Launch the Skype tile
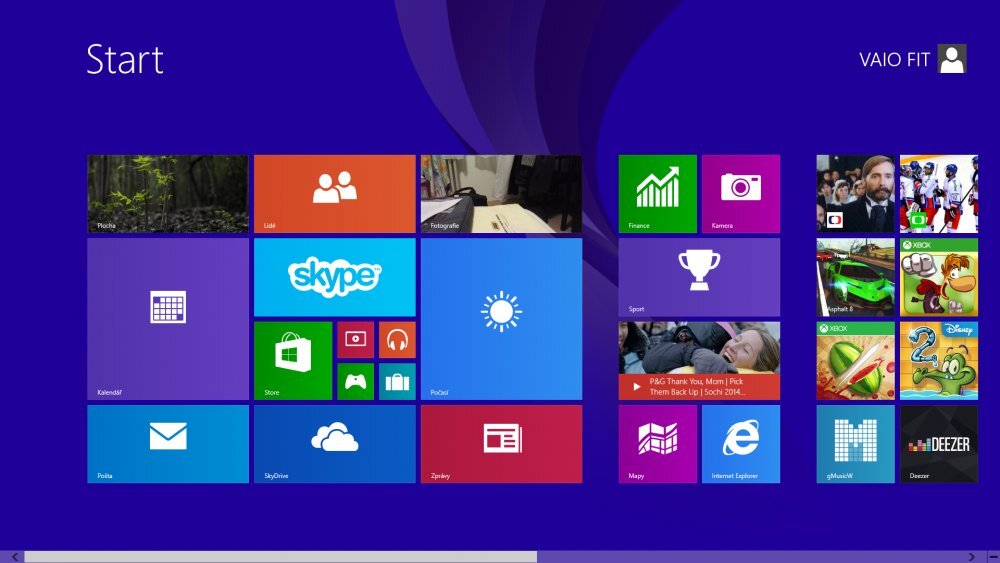 pyautogui.click(x=335, y=277)
